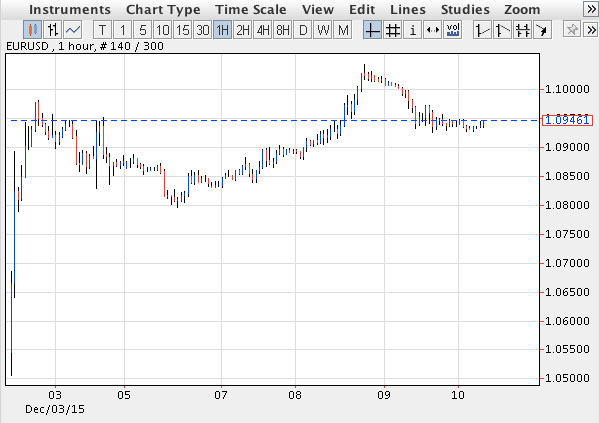
Task: Expand toolbar overflow chevron beside pin
Action: coord(591,30)
